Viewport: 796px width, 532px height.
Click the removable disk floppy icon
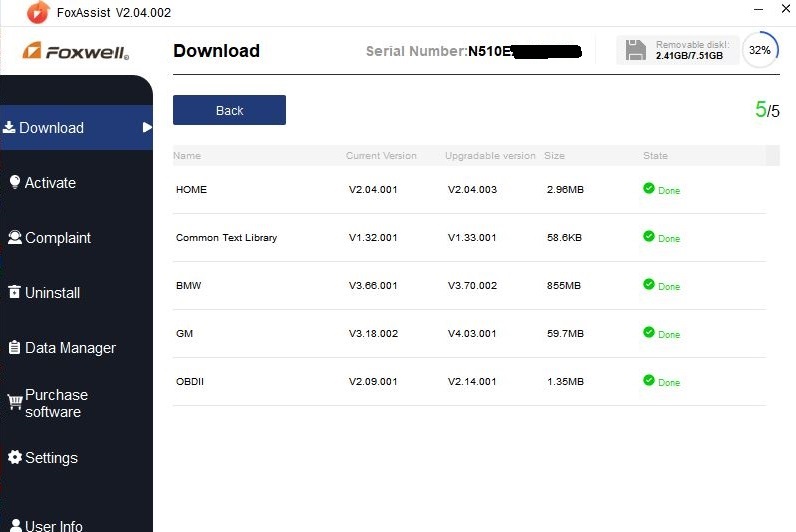(x=636, y=50)
